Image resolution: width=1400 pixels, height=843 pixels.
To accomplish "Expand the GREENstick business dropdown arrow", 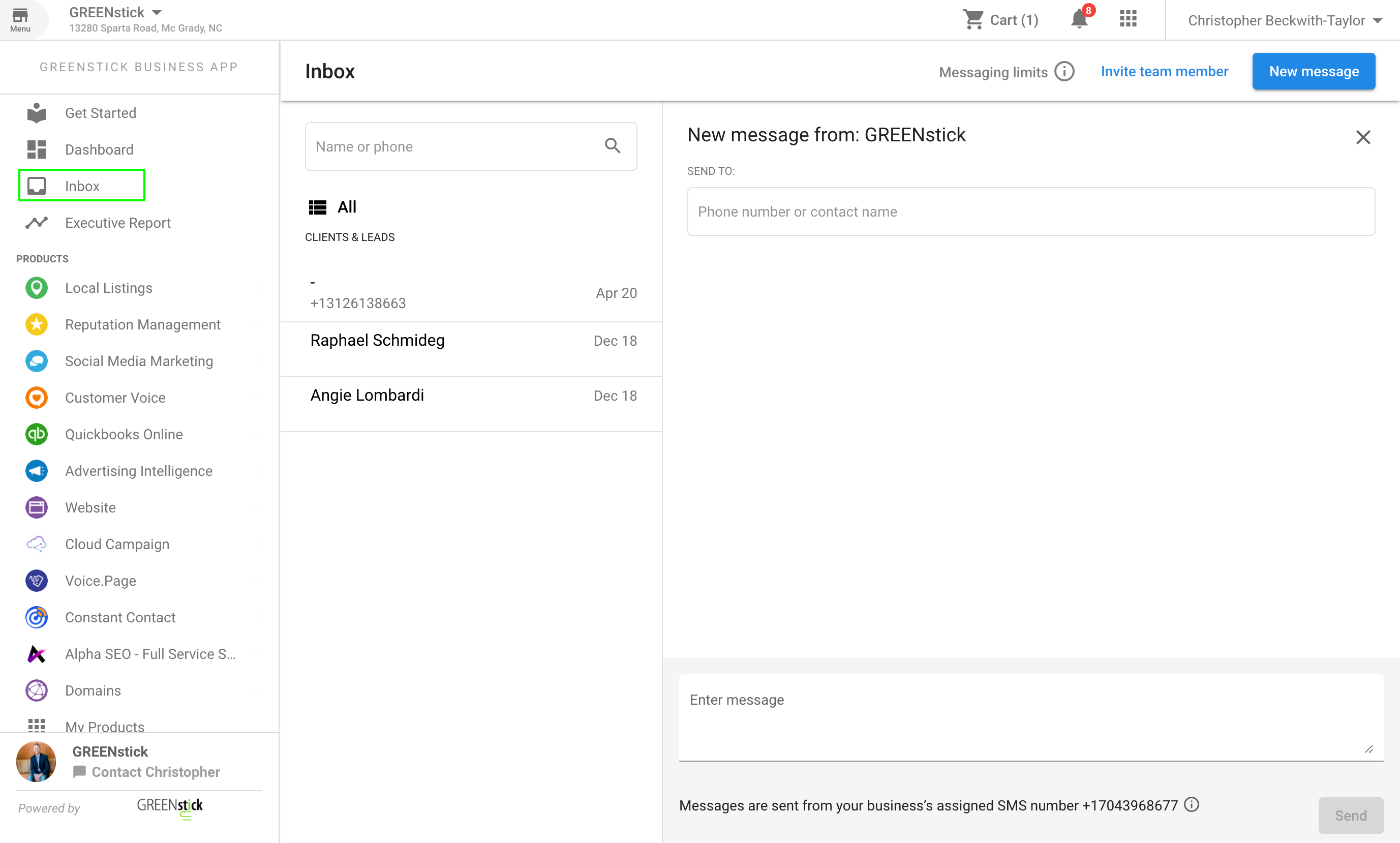I will 157,13.
